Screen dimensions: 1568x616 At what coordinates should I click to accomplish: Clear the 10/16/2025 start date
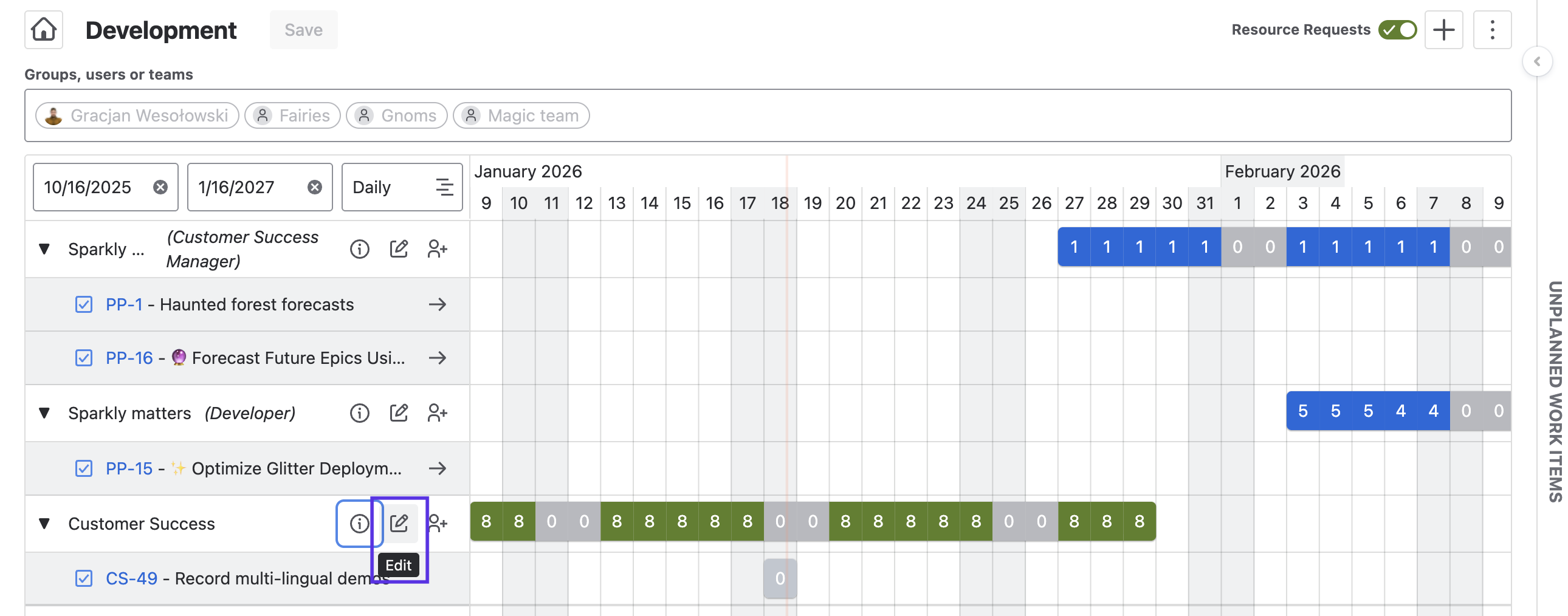point(160,187)
